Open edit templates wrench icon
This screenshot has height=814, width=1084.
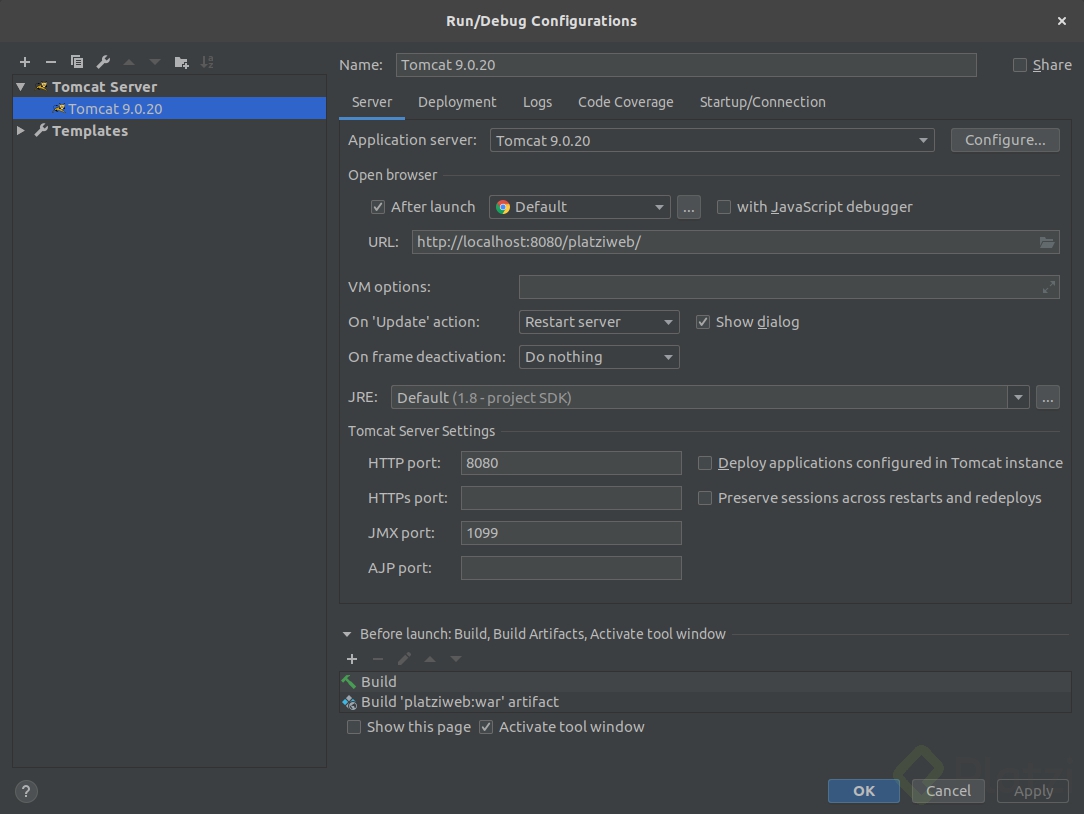[103, 62]
